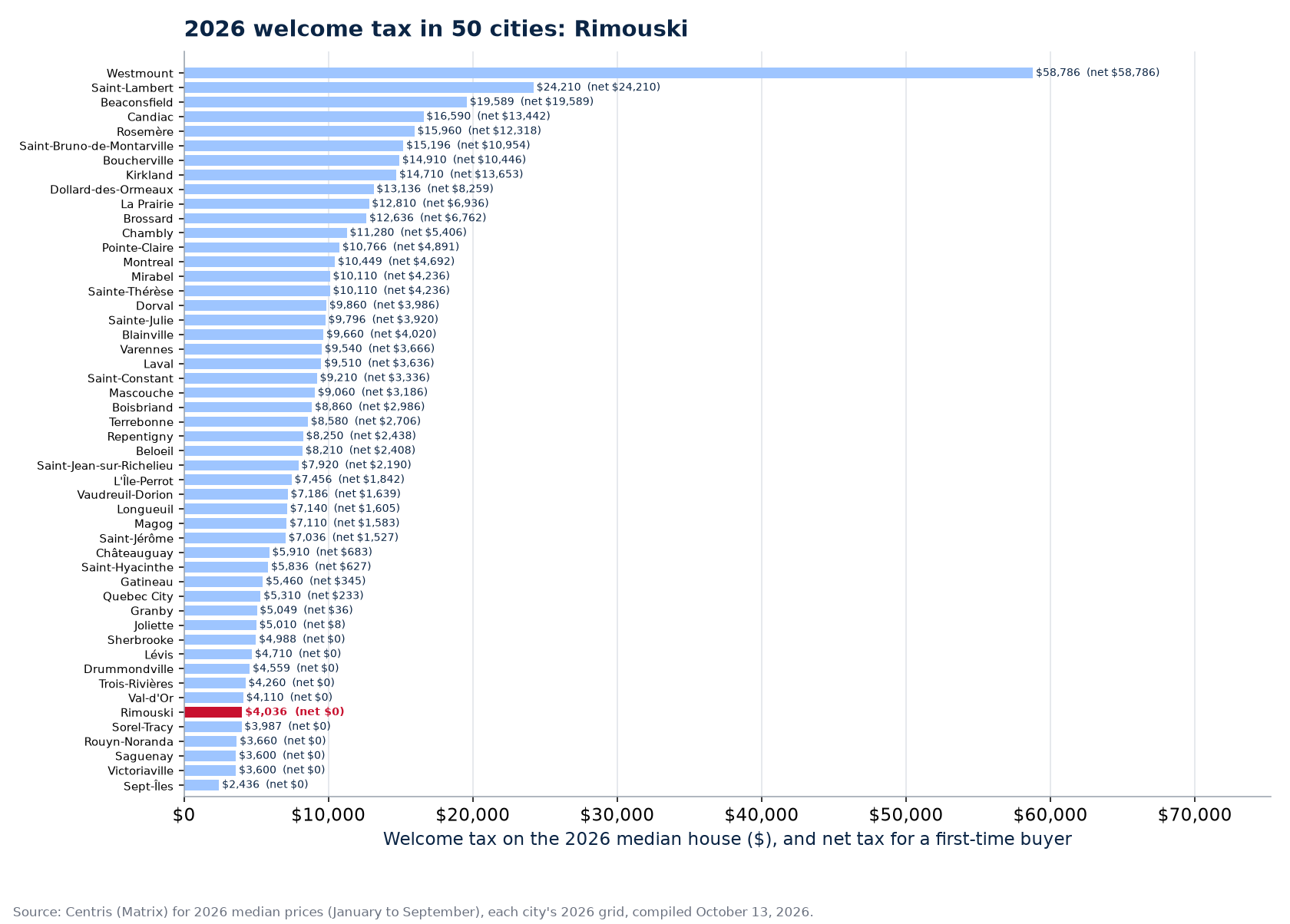Click the '$10,449 (net $4,692)' Montreal value

[396, 262]
